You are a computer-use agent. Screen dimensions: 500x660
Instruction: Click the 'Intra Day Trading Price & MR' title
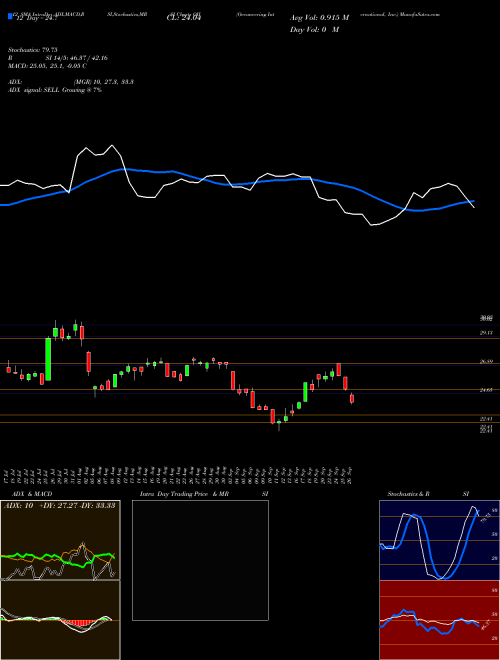pos(184,494)
